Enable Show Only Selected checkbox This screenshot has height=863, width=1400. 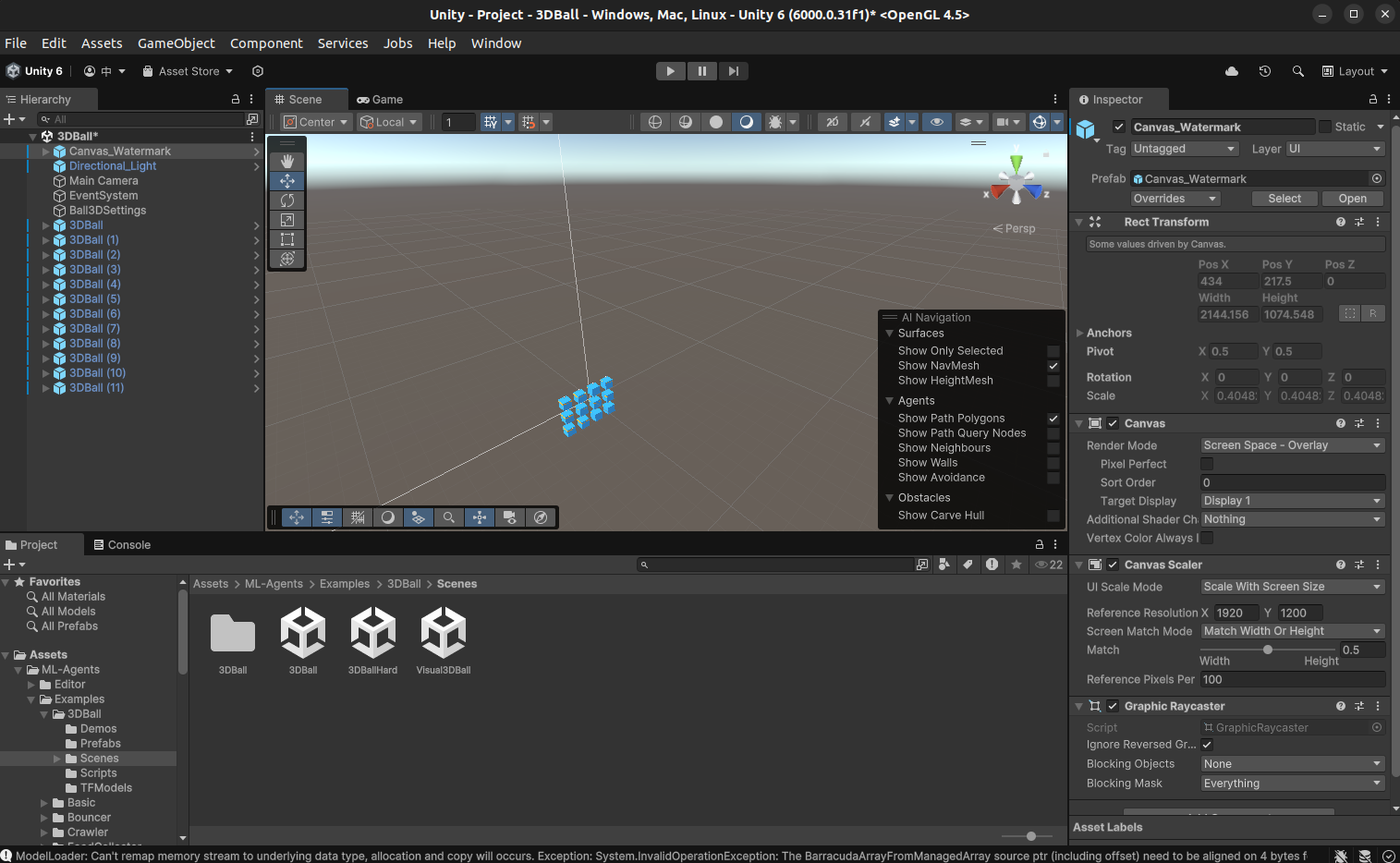[1053, 351]
